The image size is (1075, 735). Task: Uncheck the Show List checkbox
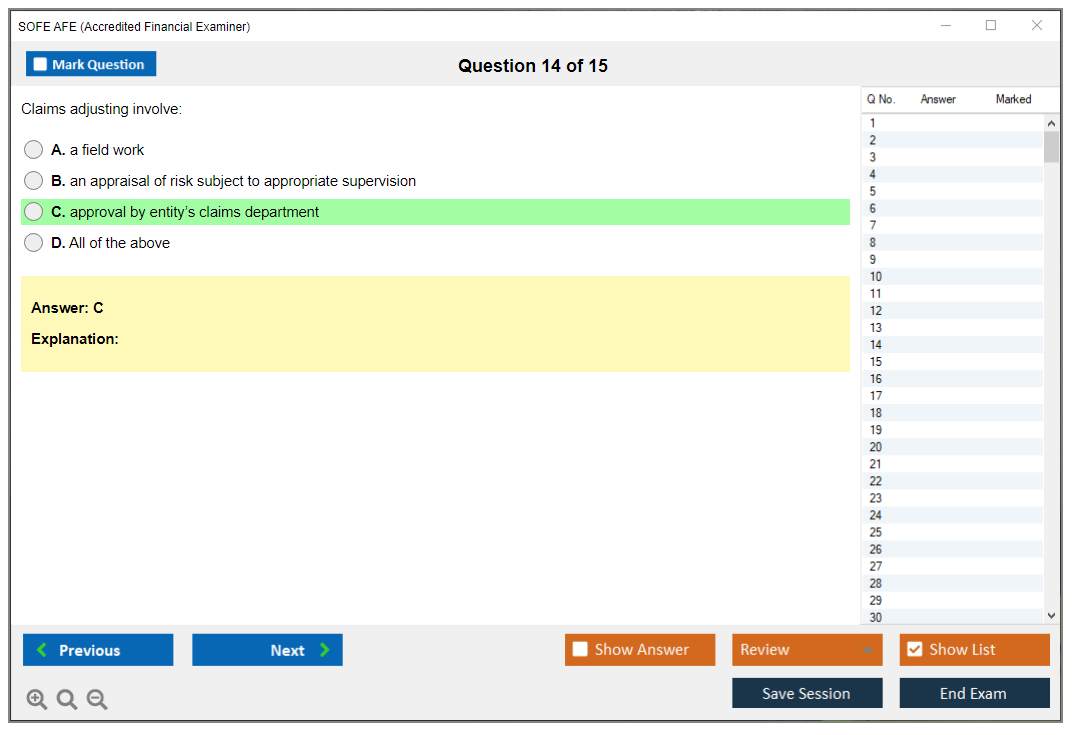tap(914, 650)
